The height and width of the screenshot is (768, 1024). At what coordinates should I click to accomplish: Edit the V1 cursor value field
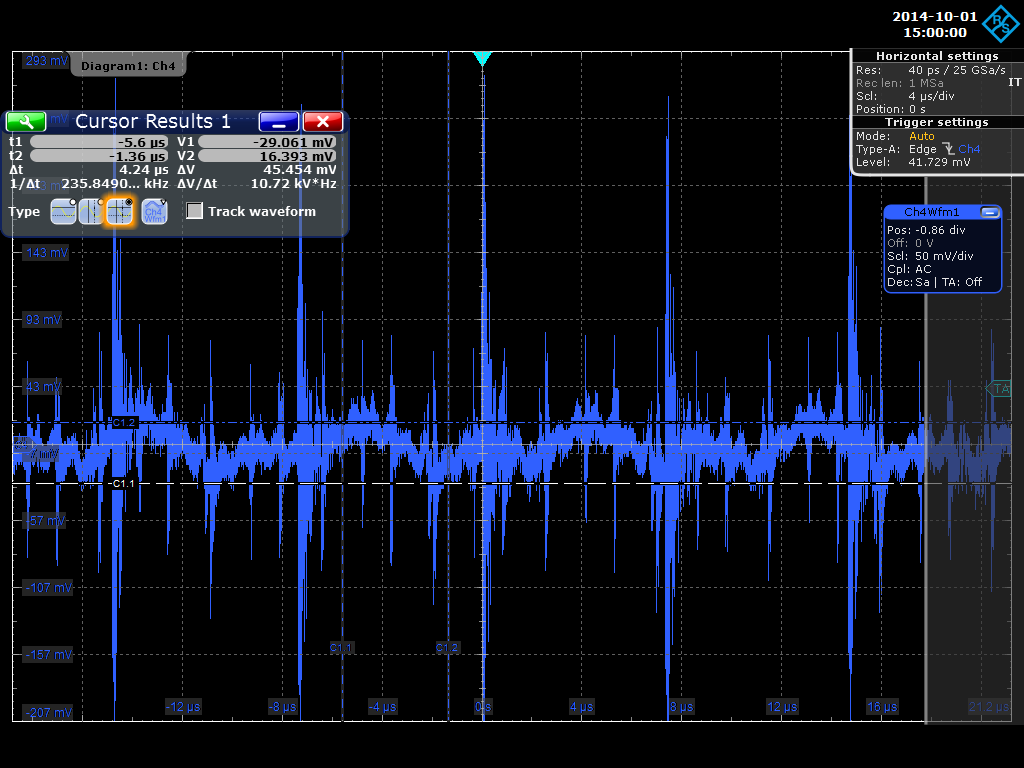click(x=267, y=142)
